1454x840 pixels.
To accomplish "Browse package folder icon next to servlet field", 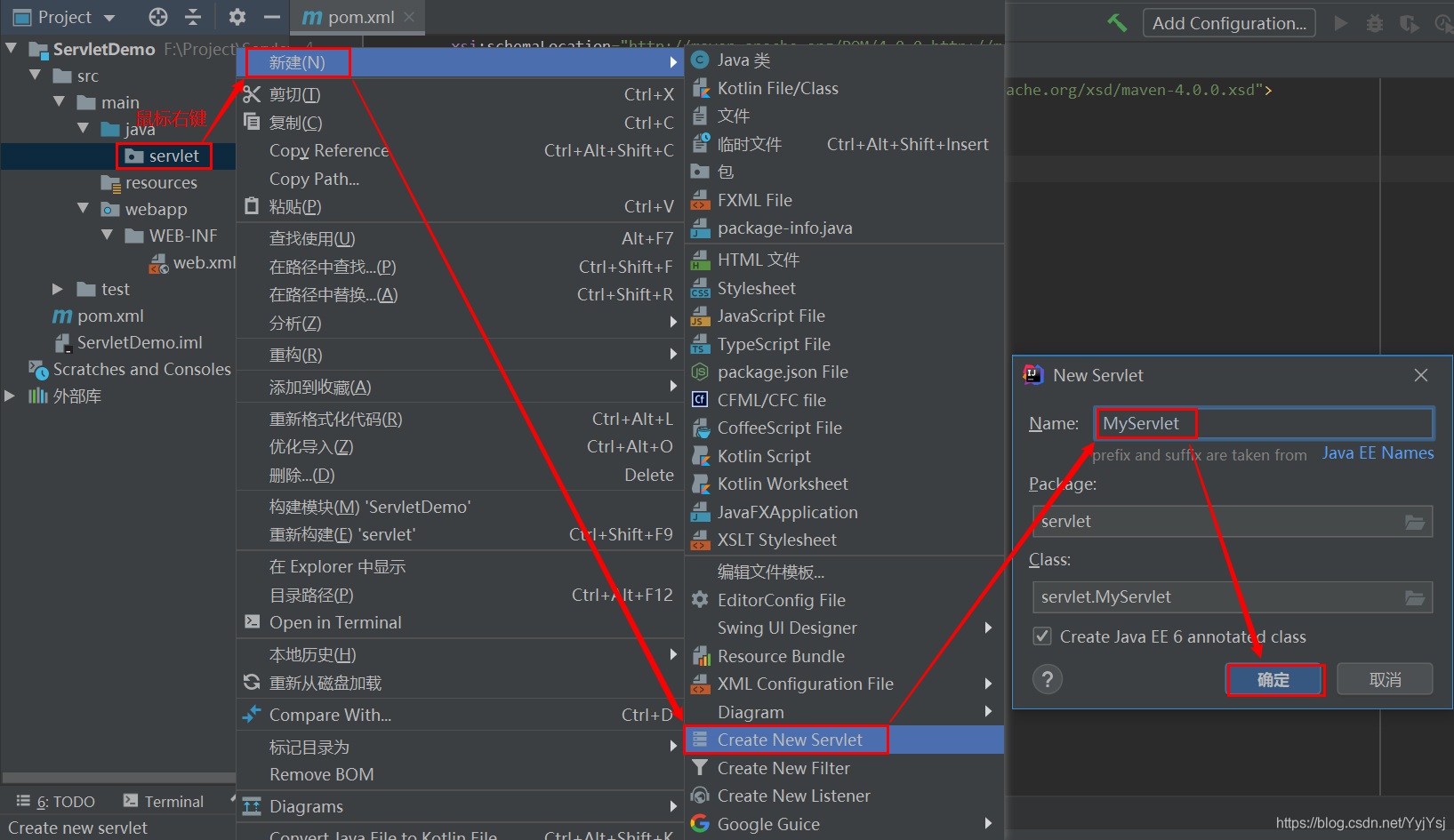I will [x=1415, y=522].
